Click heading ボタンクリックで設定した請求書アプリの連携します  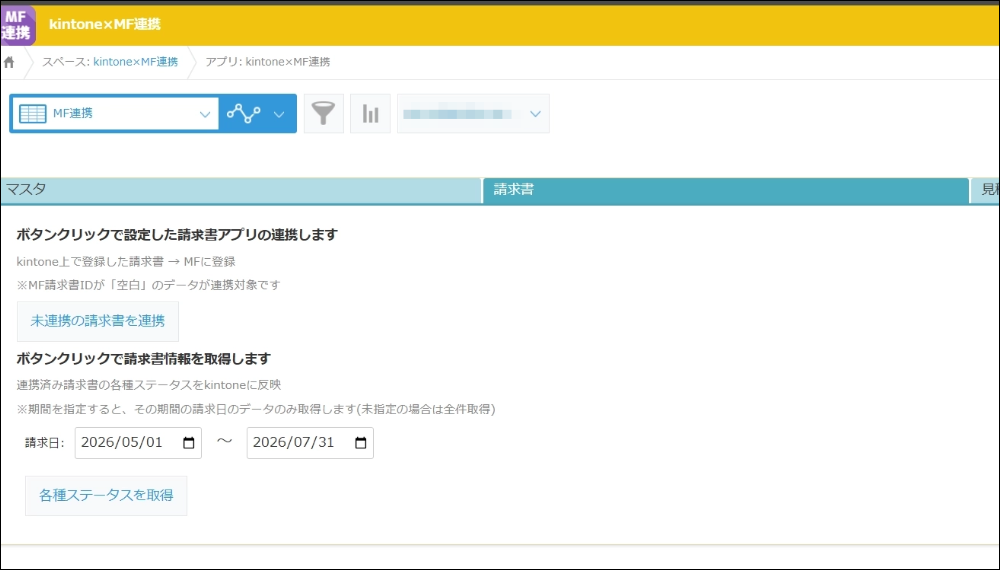coord(177,235)
